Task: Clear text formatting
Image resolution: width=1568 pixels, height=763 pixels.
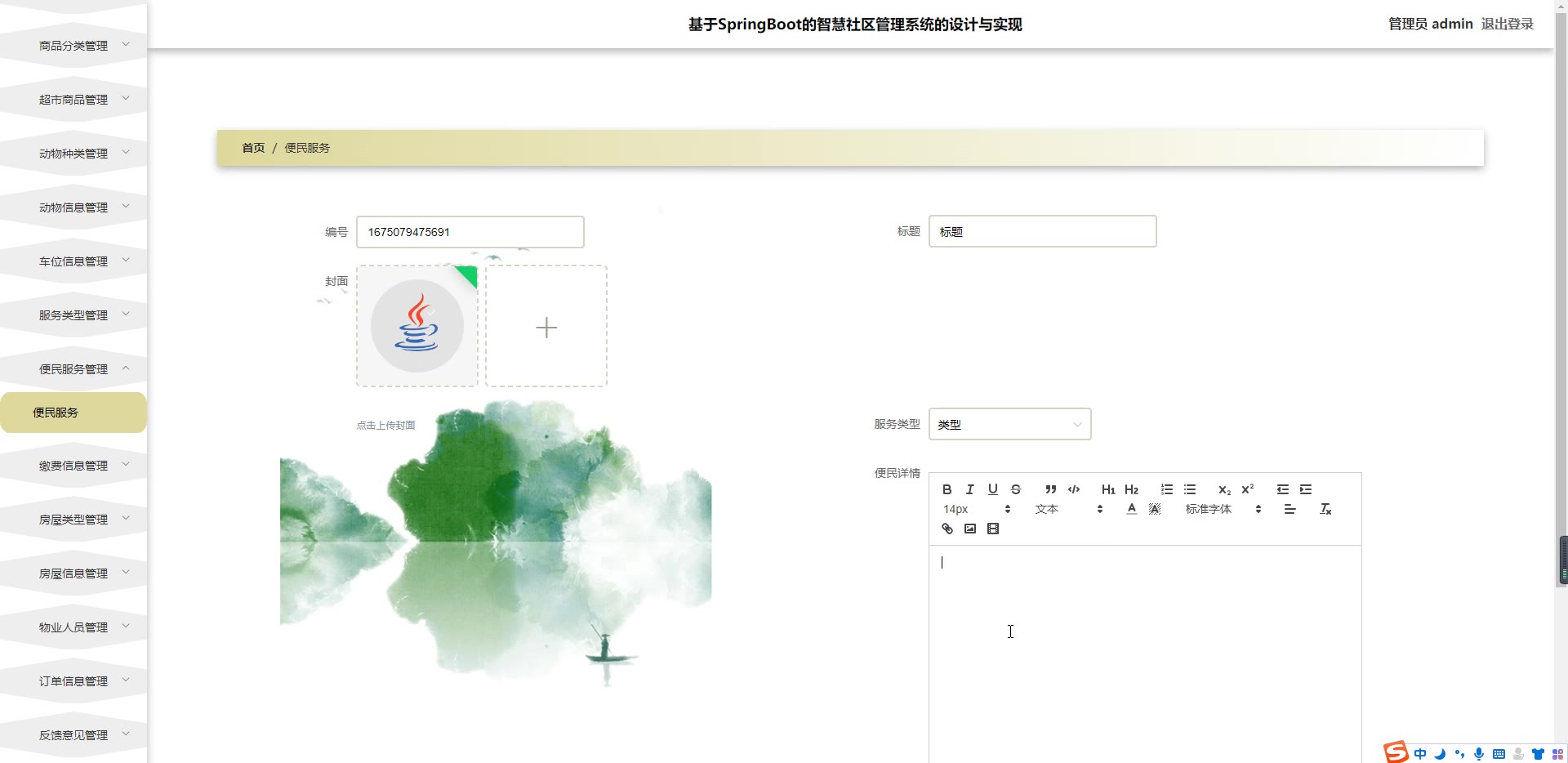Action: pyautogui.click(x=1325, y=509)
